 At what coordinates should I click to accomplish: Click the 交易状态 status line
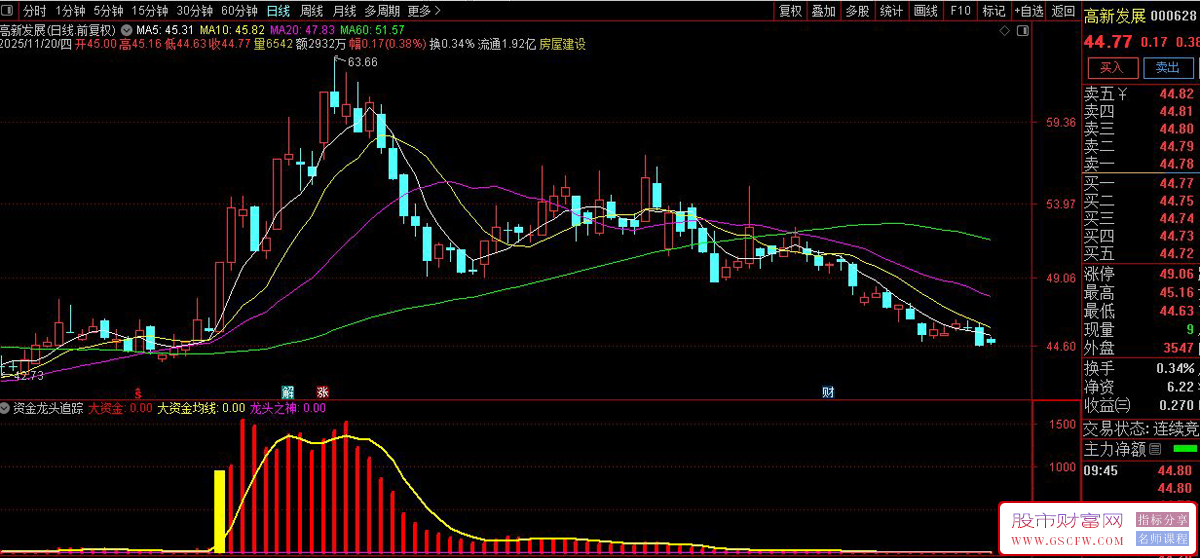1141,428
